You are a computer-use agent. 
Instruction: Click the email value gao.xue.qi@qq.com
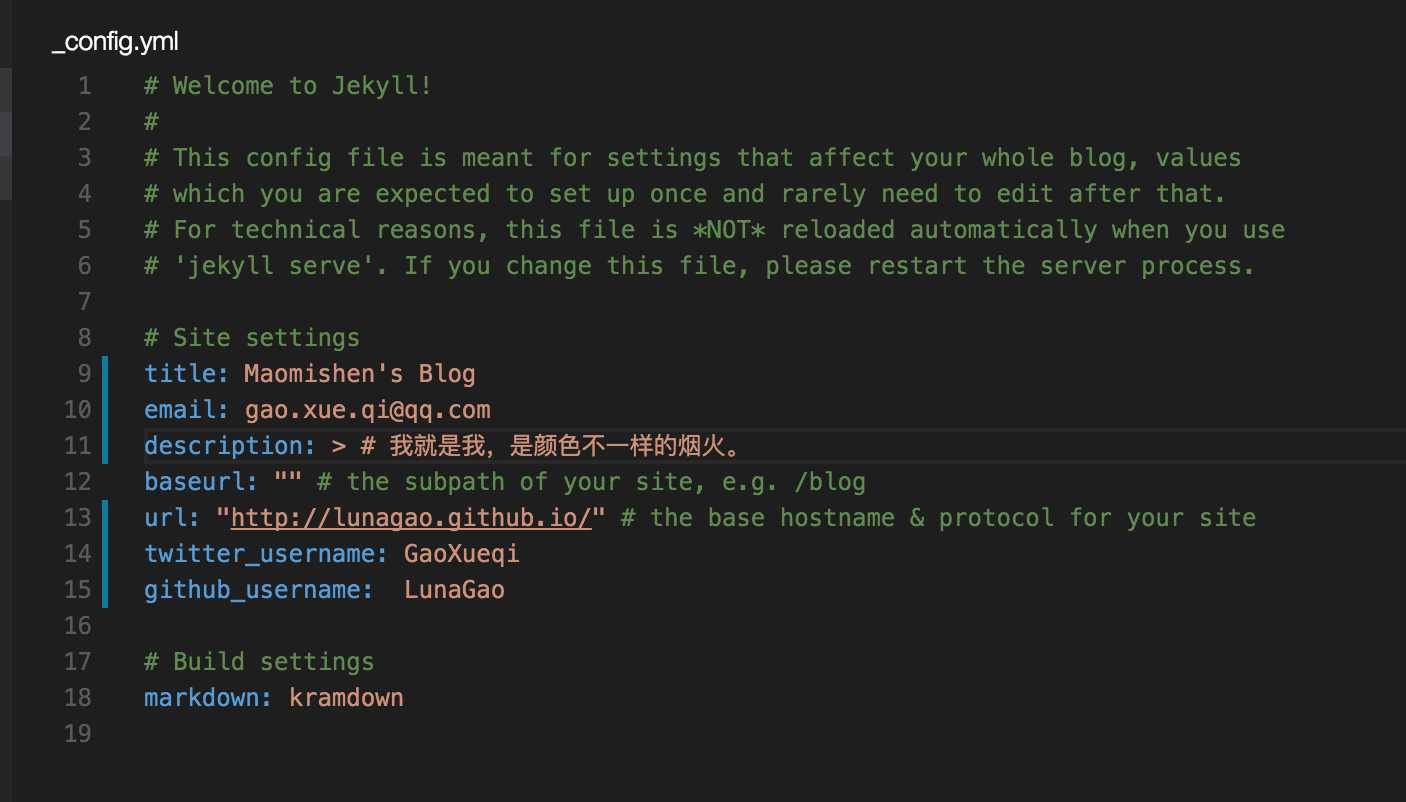[367, 410]
